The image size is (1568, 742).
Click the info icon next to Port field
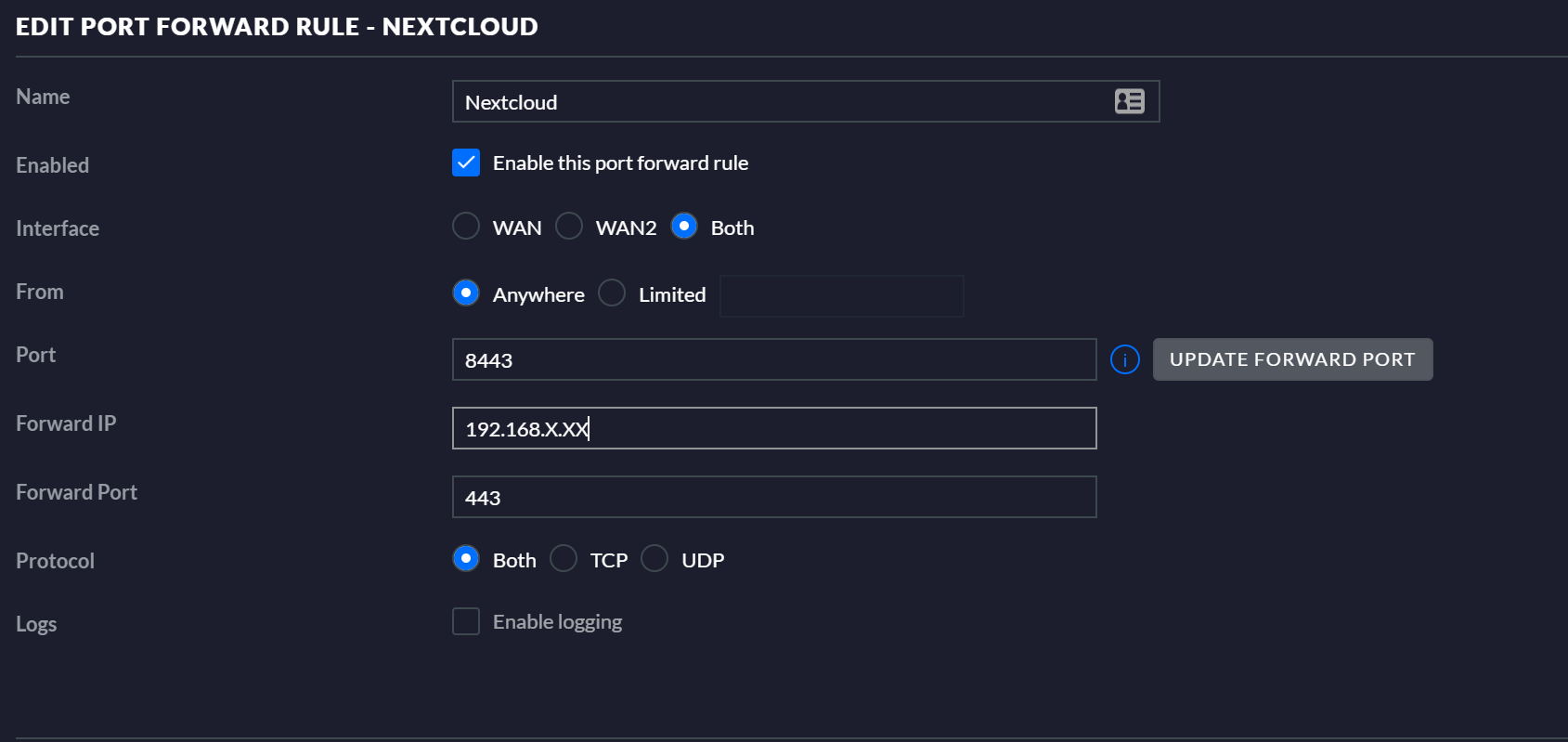pyautogui.click(x=1124, y=359)
